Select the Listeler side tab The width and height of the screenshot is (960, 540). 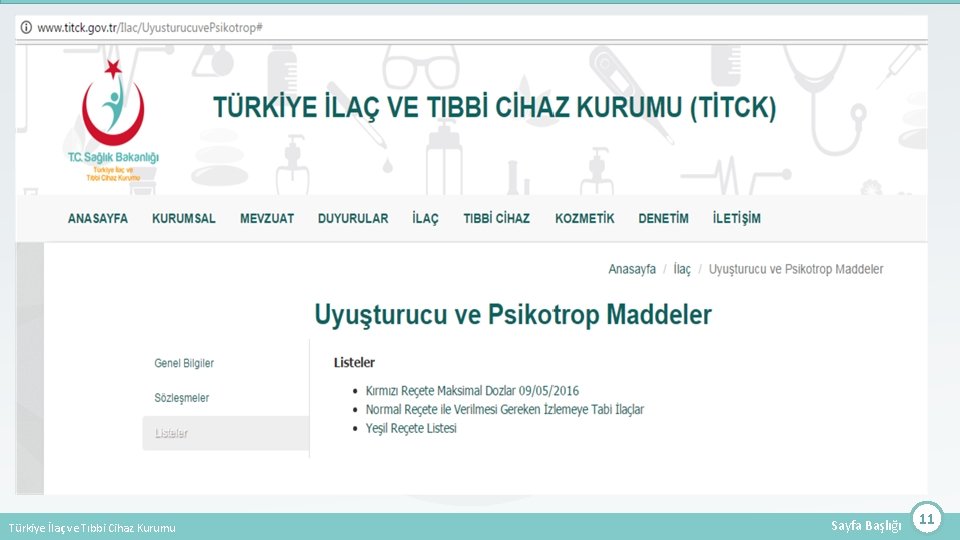pos(225,433)
